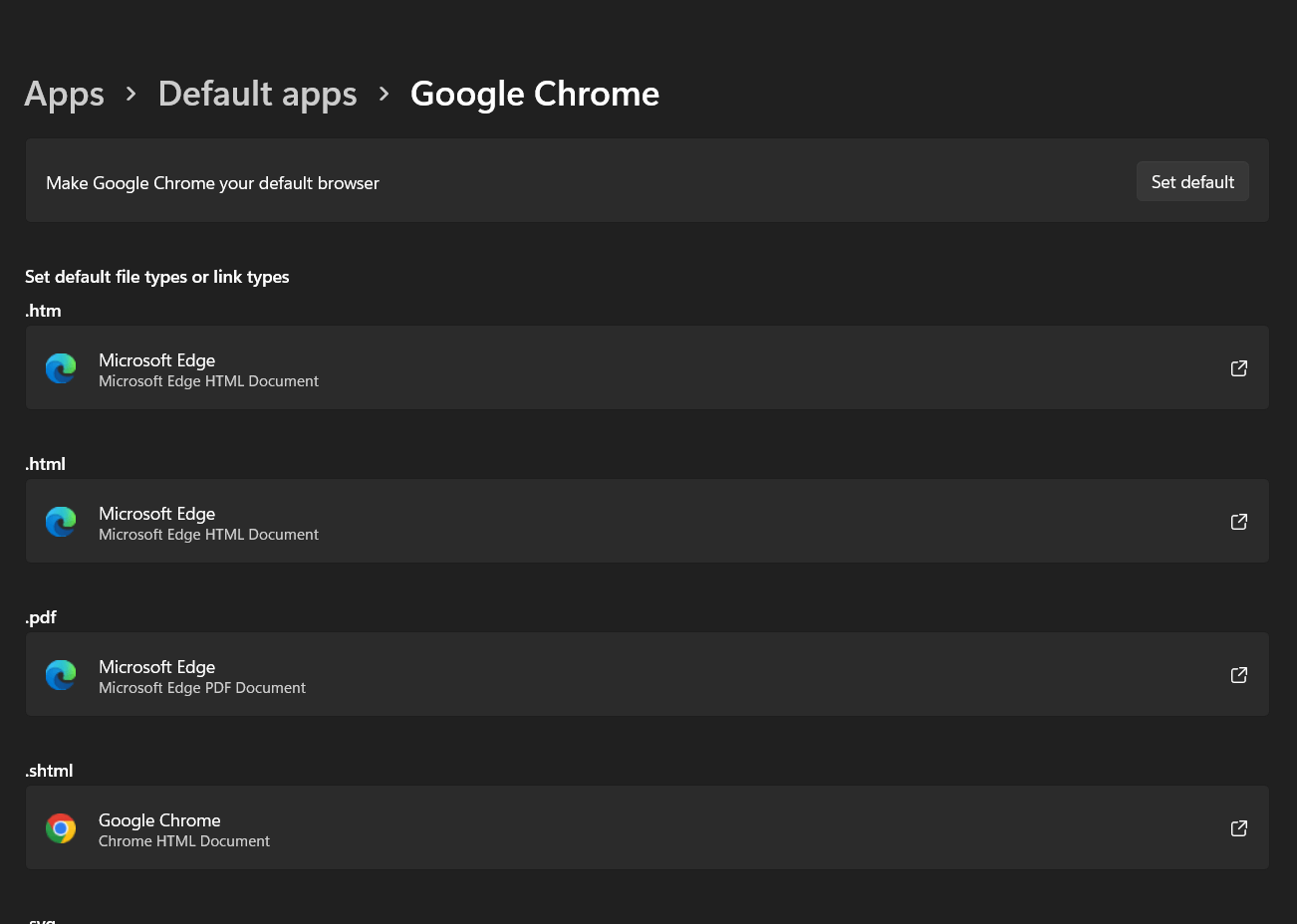
Task: Click the Set default button
Action: [1192, 182]
